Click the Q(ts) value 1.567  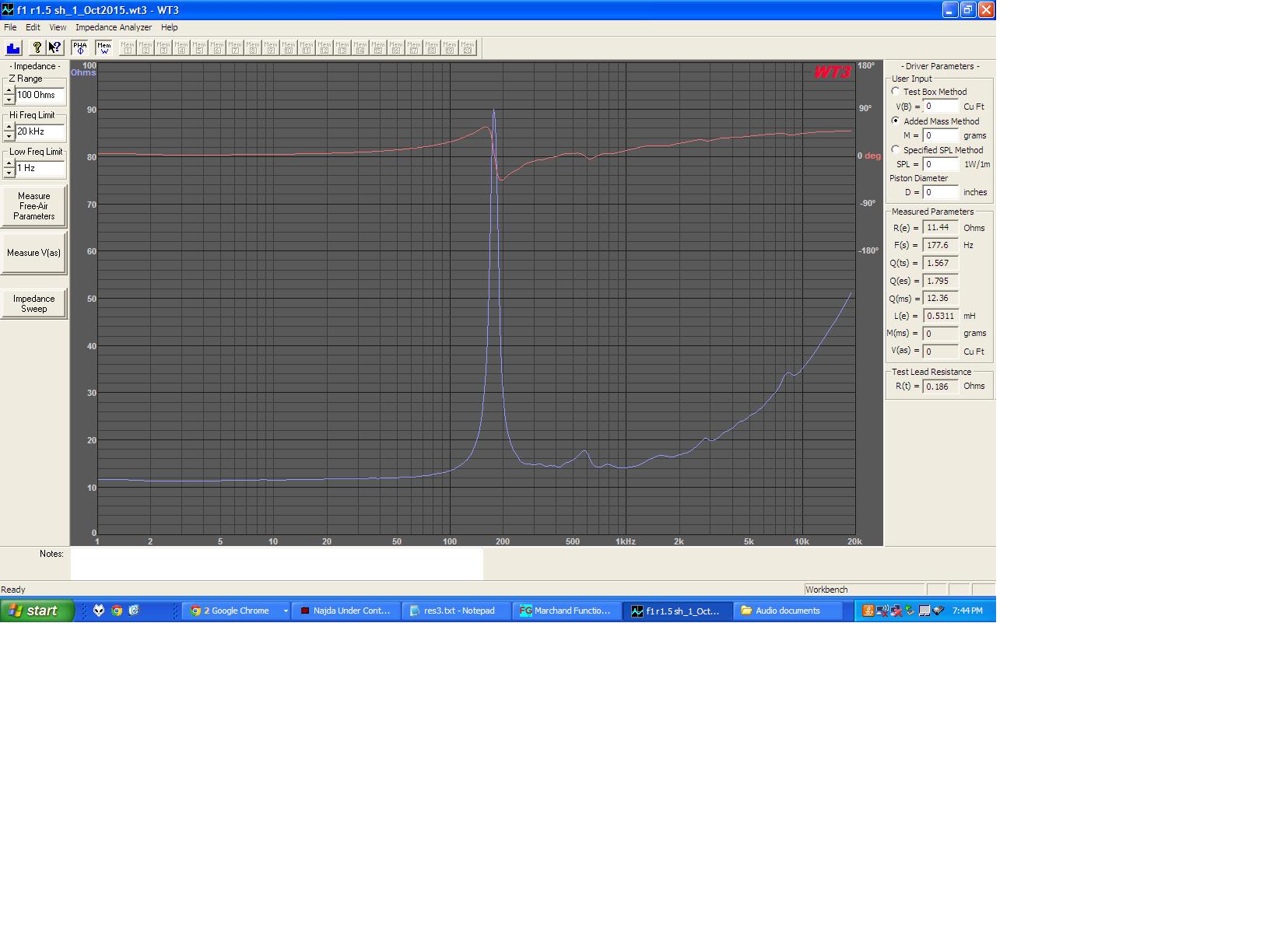click(x=940, y=263)
